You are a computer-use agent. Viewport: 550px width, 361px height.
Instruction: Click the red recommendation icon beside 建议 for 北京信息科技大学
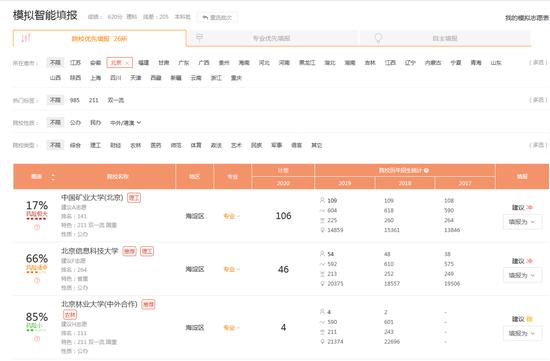coord(529,261)
